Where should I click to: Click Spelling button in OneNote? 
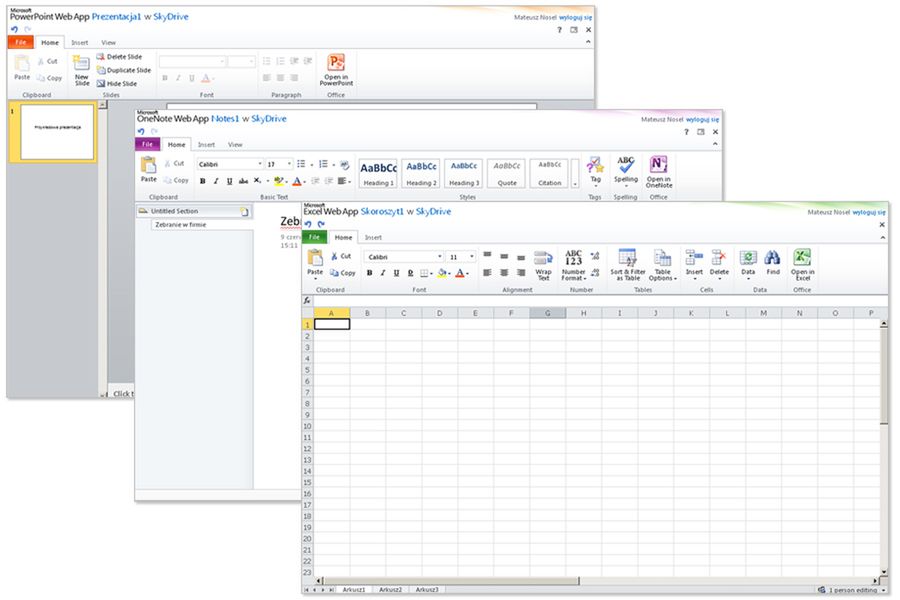point(626,171)
